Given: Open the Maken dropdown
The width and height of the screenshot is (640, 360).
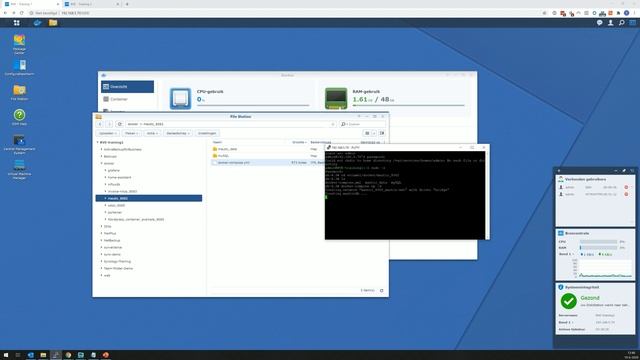Looking at the screenshot, I should [x=131, y=133].
